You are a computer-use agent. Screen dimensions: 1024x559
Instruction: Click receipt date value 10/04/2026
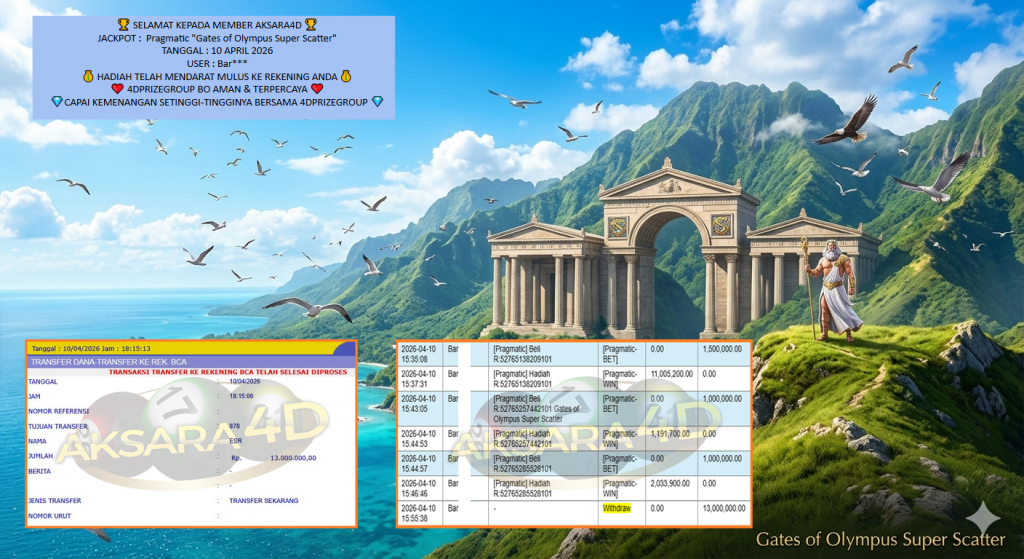[x=245, y=381]
